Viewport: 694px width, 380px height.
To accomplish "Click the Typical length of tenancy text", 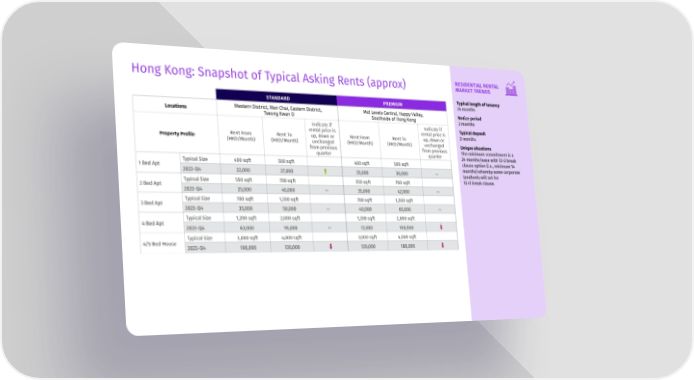I will click(478, 105).
